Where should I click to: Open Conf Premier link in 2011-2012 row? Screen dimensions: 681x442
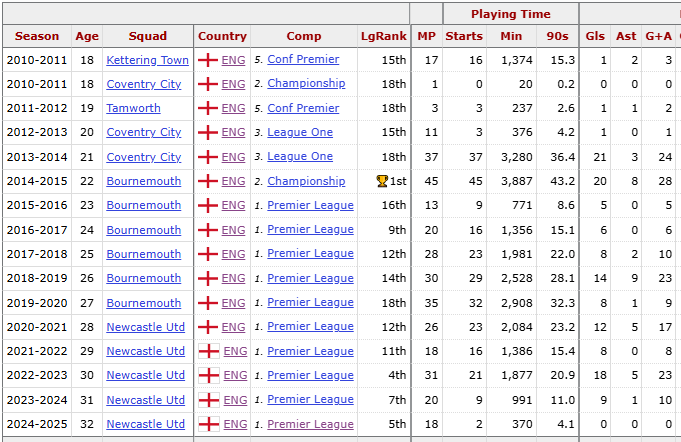click(303, 108)
